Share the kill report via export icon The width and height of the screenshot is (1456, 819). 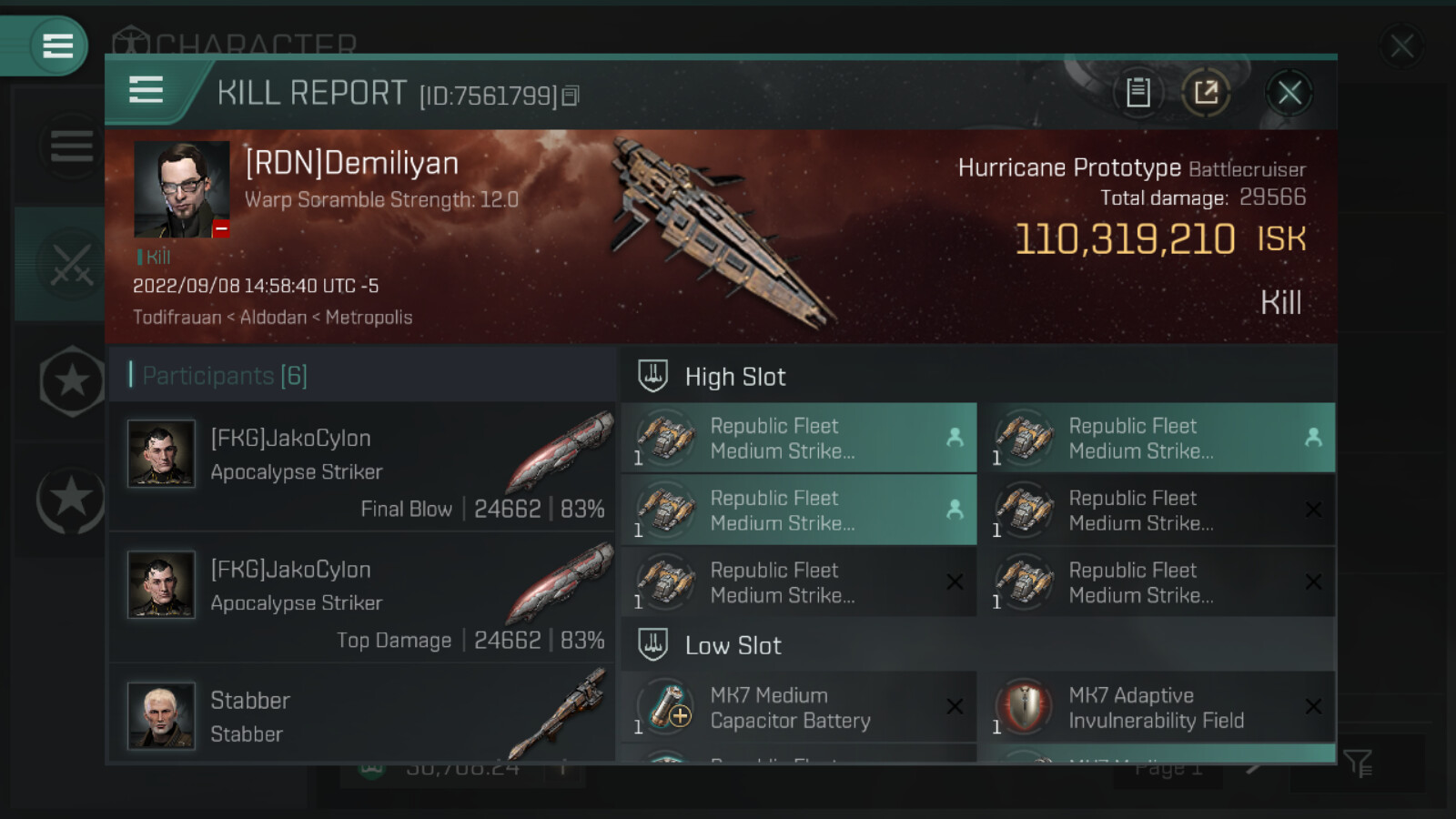coord(1206,92)
